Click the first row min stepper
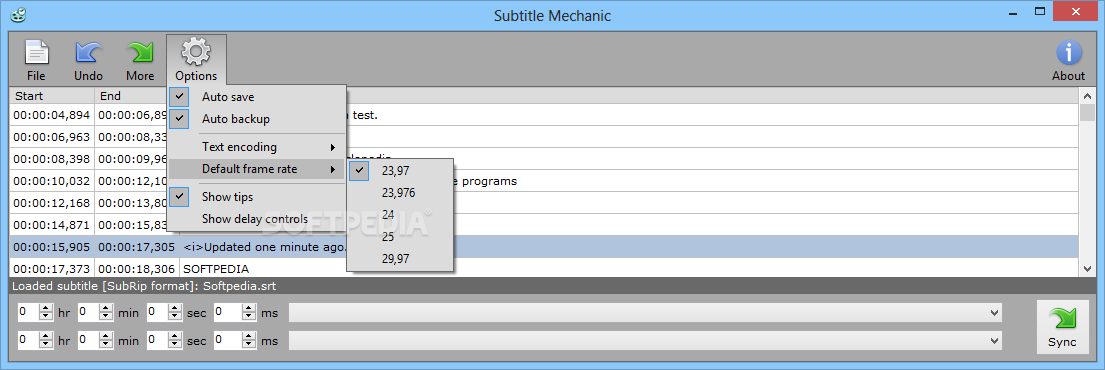This screenshot has height=370, width=1105. (106, 312)
